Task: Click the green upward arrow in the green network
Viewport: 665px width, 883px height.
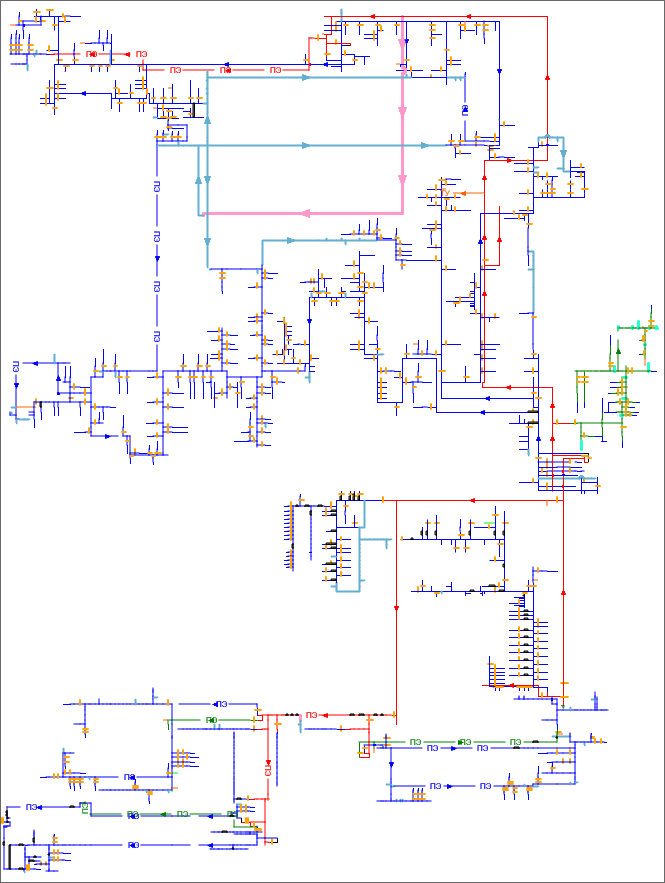Action: click(x=618, y=350)
